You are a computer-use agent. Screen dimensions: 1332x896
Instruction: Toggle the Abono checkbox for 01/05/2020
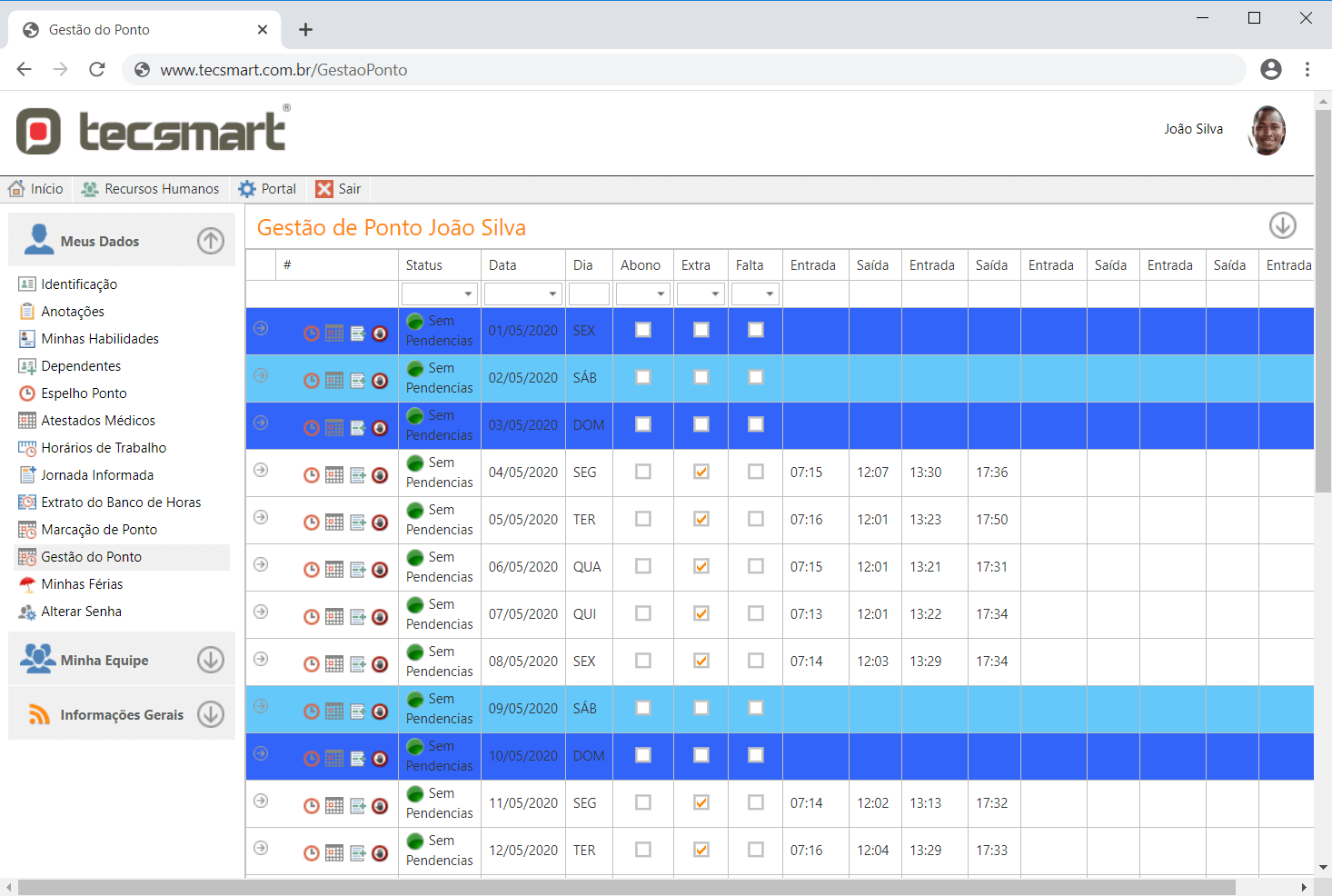point(643,330)
